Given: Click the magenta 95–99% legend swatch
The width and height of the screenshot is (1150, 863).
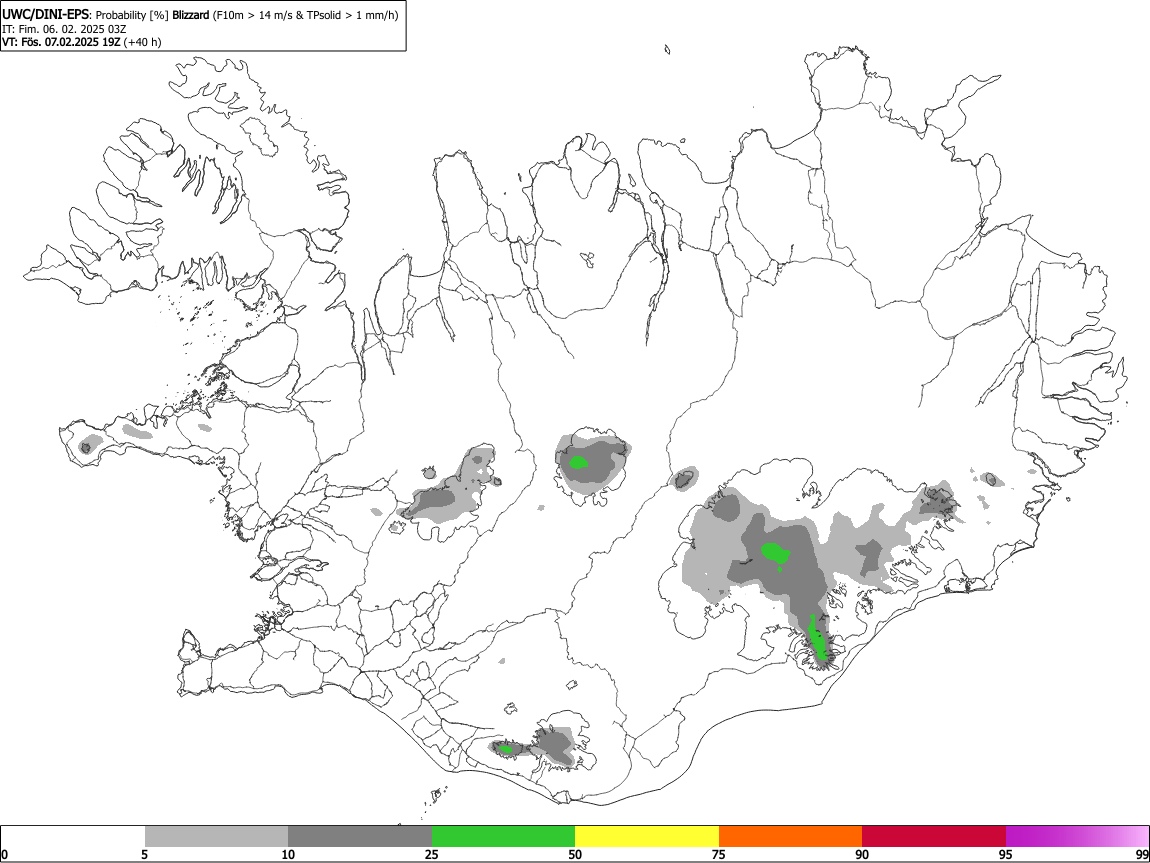Looking at the screenshot, I should point(1077,837).
